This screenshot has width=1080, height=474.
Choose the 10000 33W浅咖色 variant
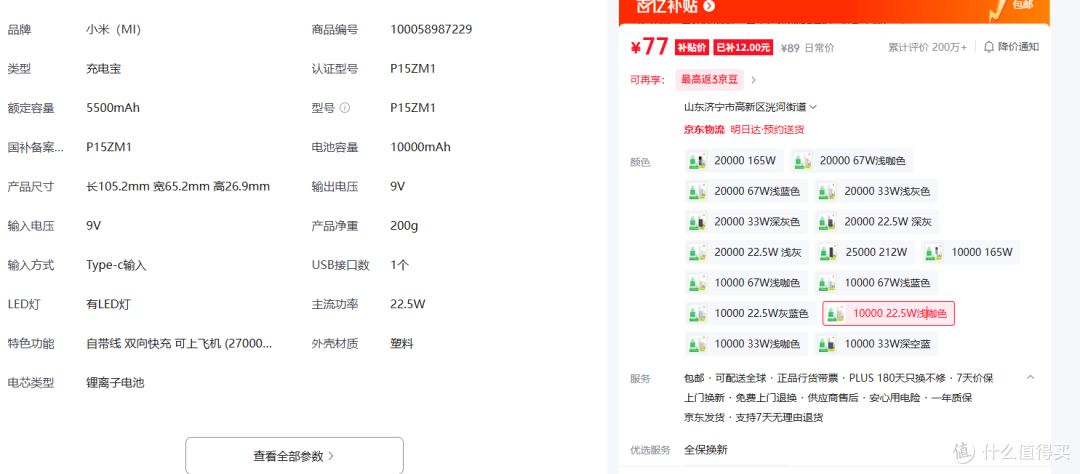point(747,344)
